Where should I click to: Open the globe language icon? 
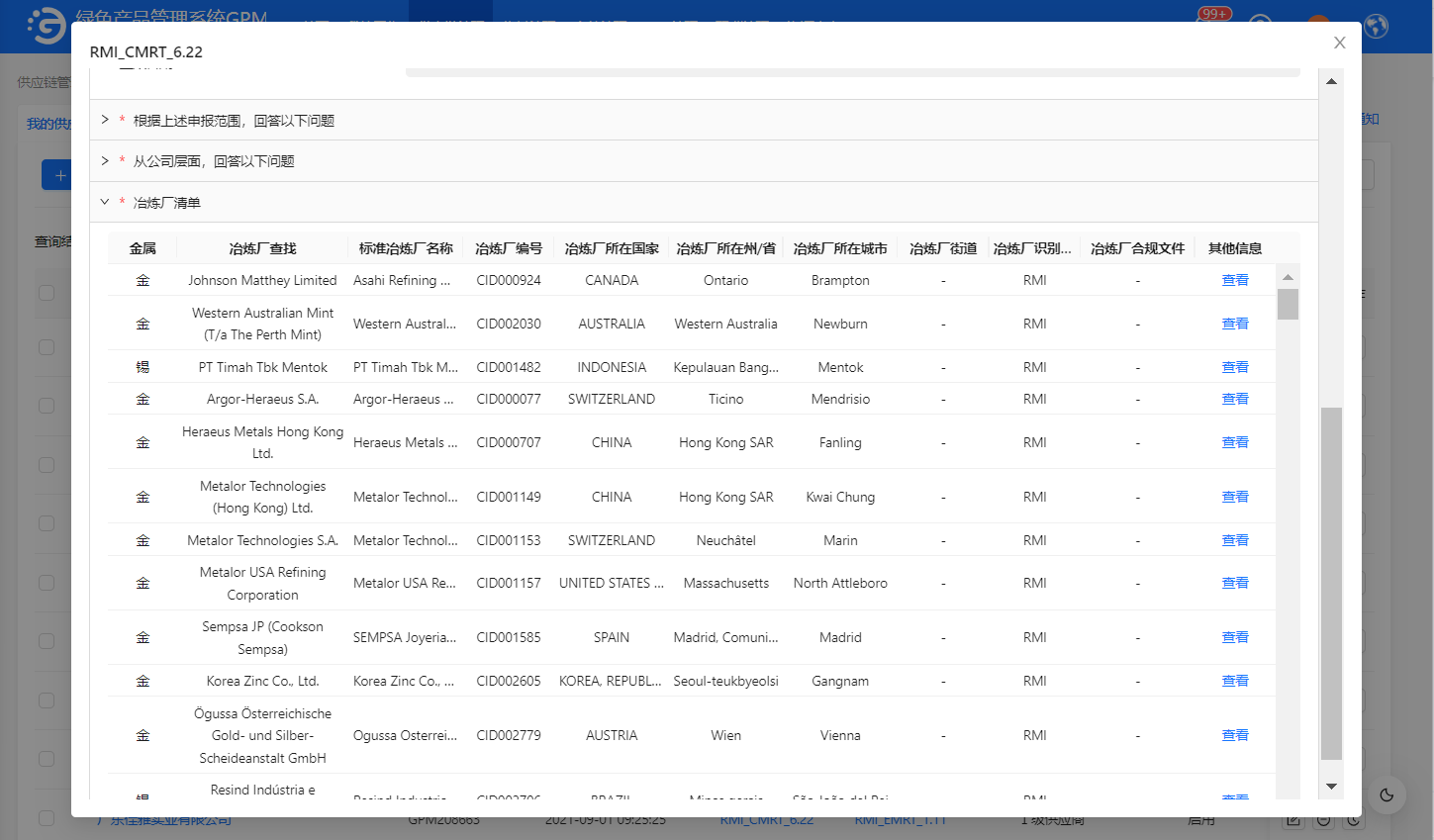1376,26
